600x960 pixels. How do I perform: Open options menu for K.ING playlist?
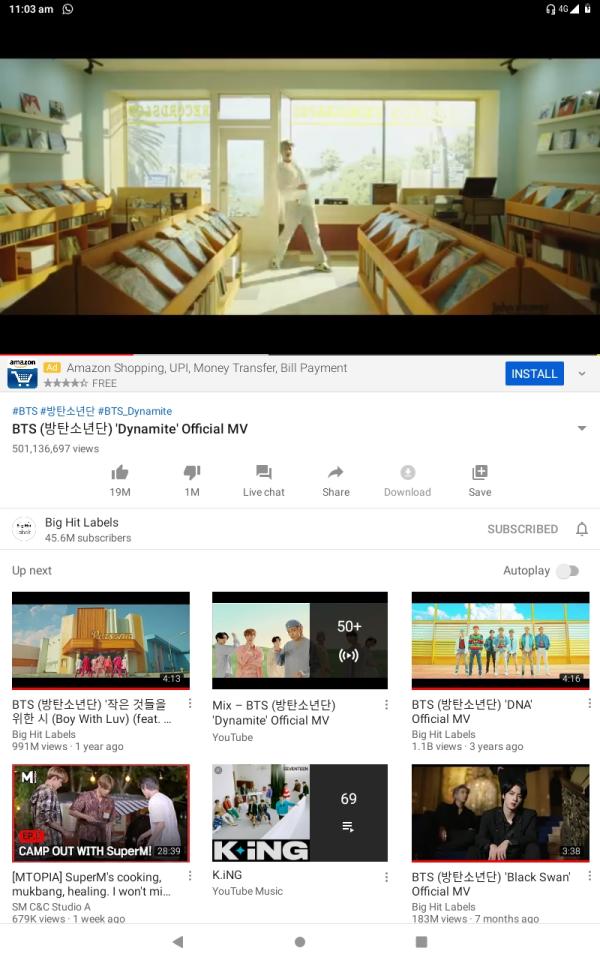(386, 877)
